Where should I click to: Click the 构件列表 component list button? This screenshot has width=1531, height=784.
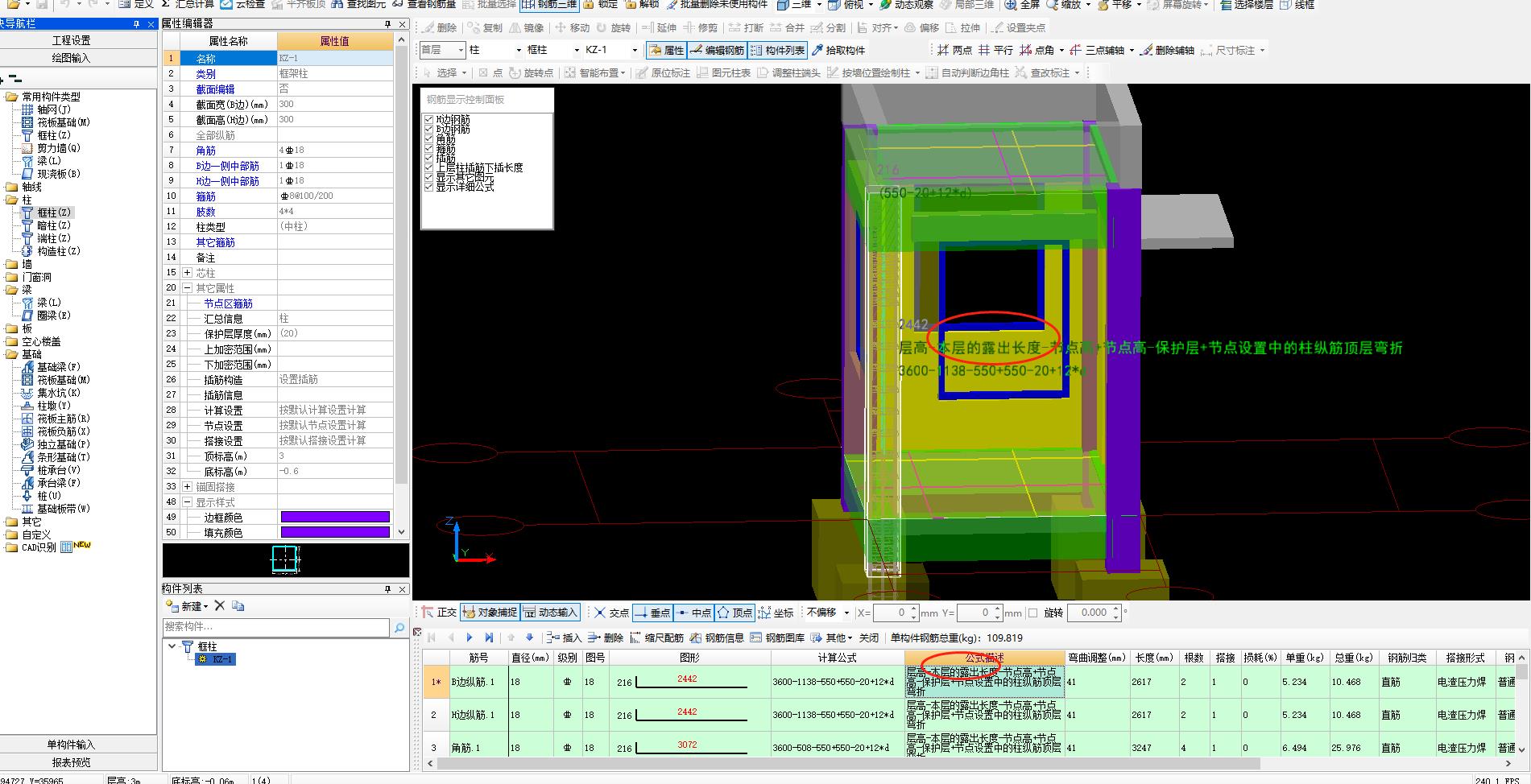pyautogui.click(x=778, y=50)
